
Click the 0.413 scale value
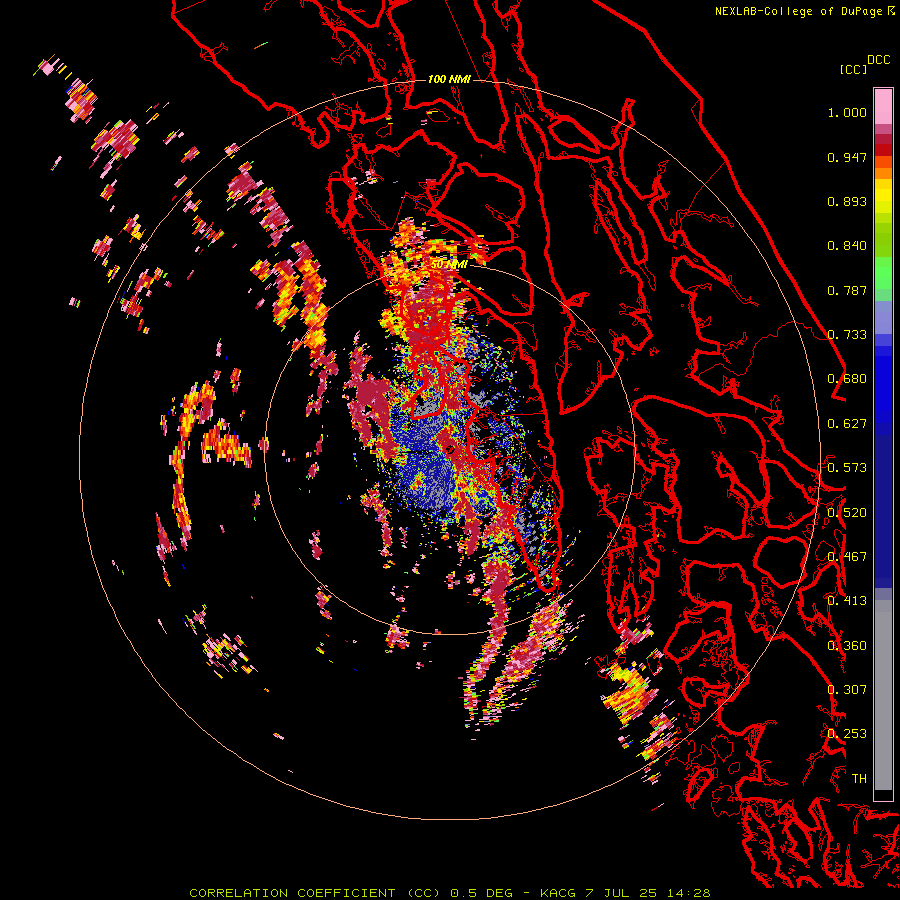(847, 601)
